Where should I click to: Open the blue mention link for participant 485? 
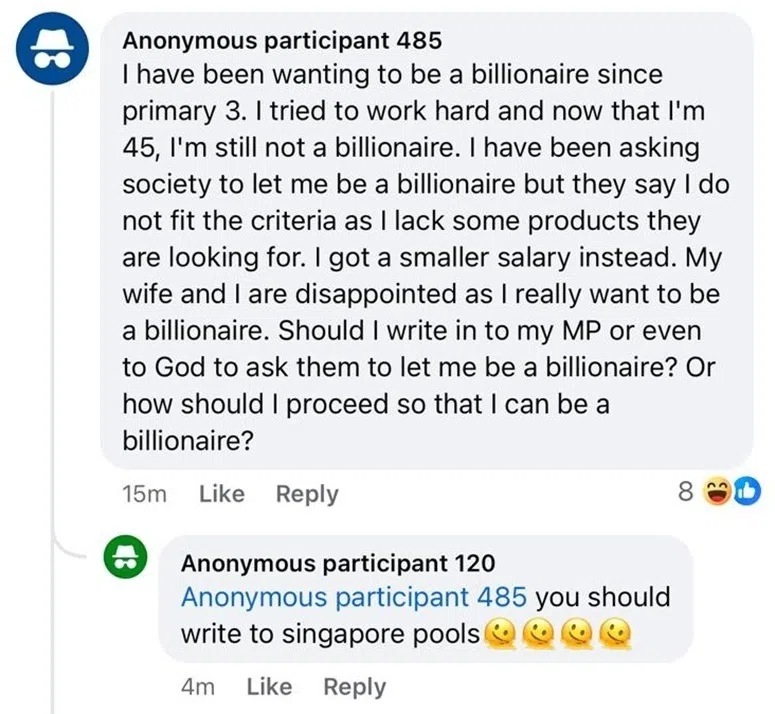tap(353, 598)
